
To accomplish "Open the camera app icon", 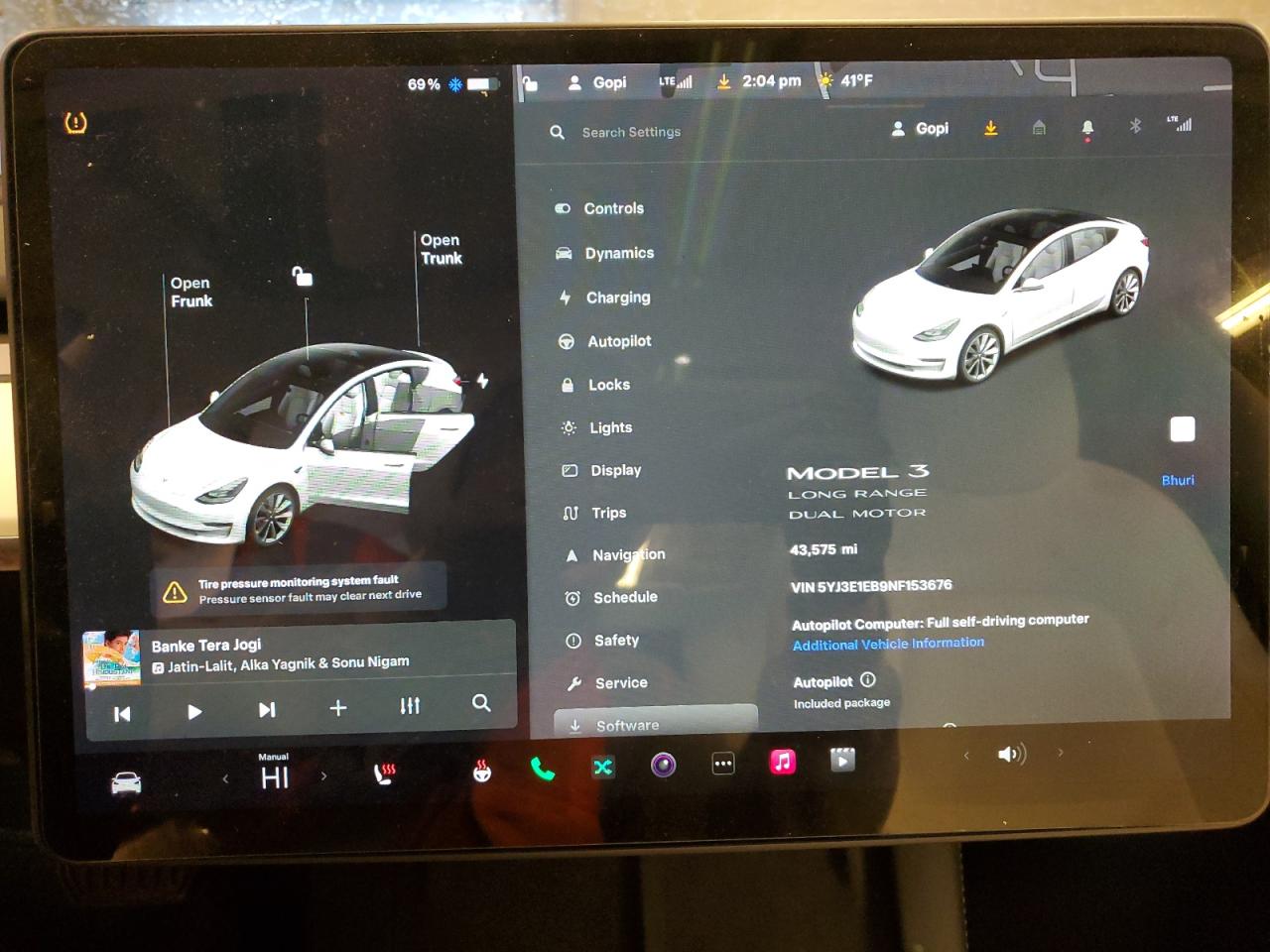I will click(663, 765).
